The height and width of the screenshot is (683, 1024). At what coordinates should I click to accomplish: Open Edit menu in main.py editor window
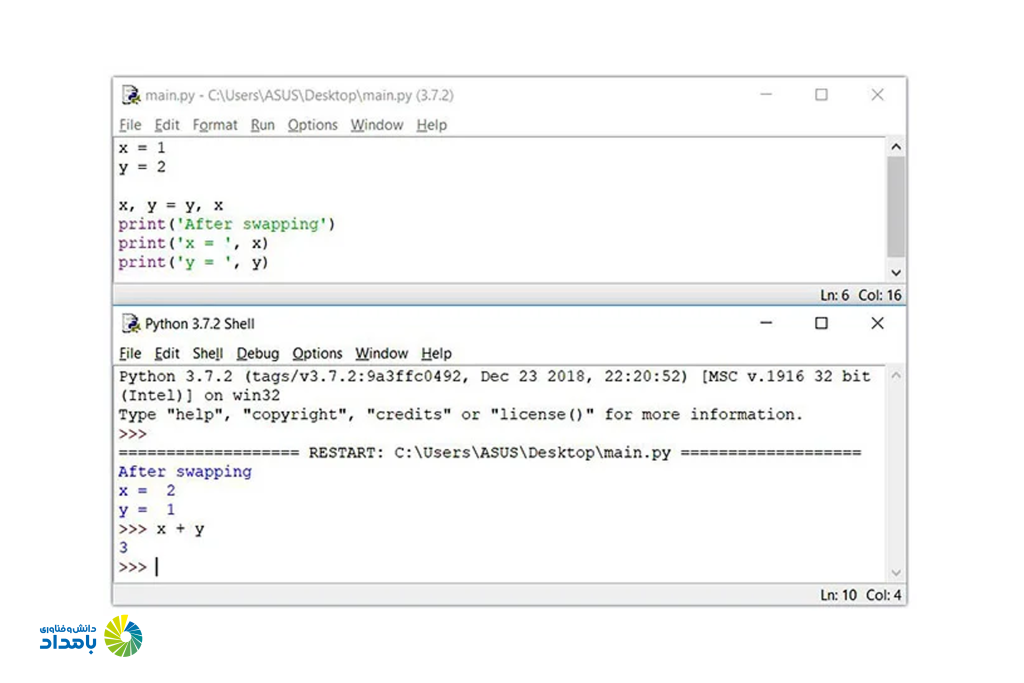point(167,125)
